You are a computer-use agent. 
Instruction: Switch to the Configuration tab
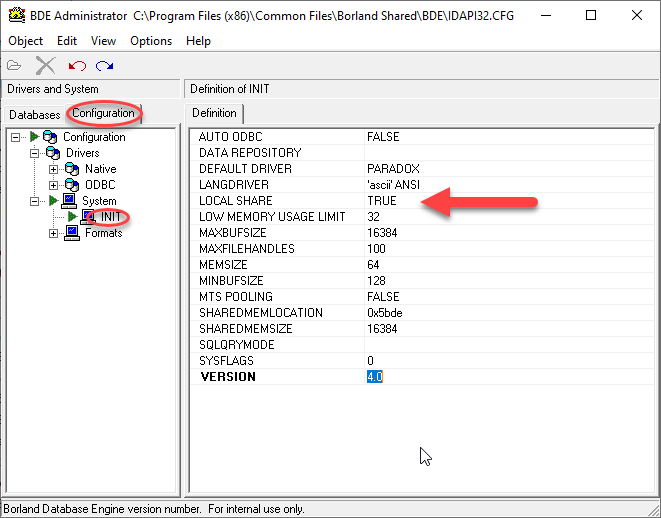click(103, 113)
